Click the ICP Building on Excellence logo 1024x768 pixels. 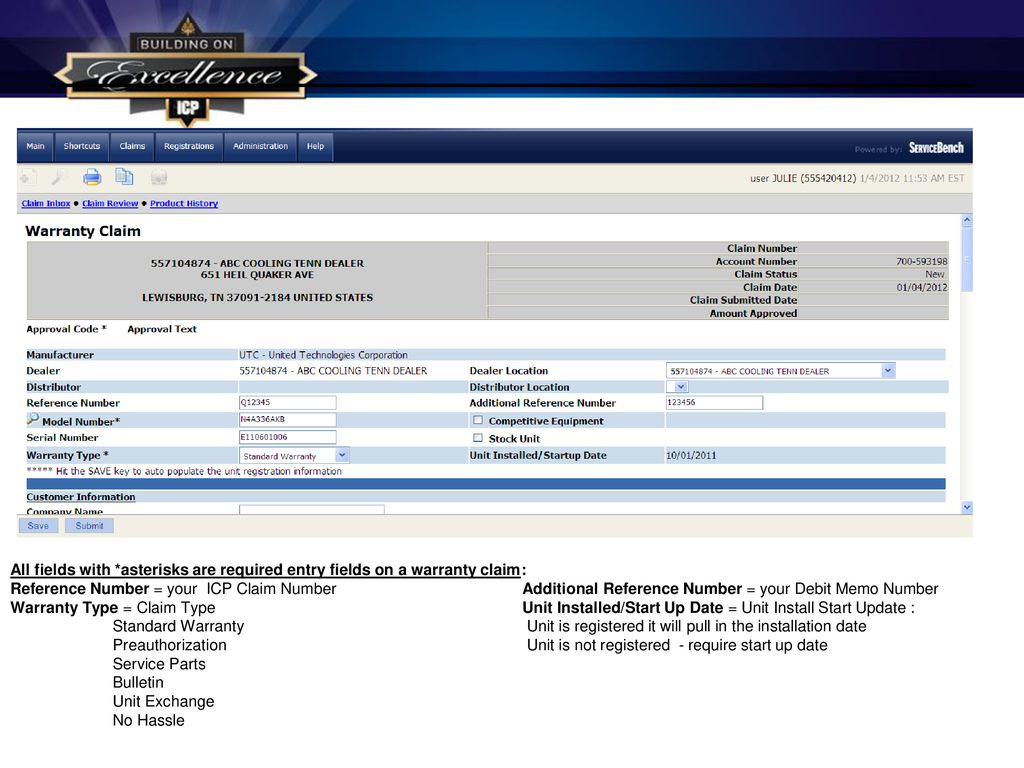(x=186, y=72)
